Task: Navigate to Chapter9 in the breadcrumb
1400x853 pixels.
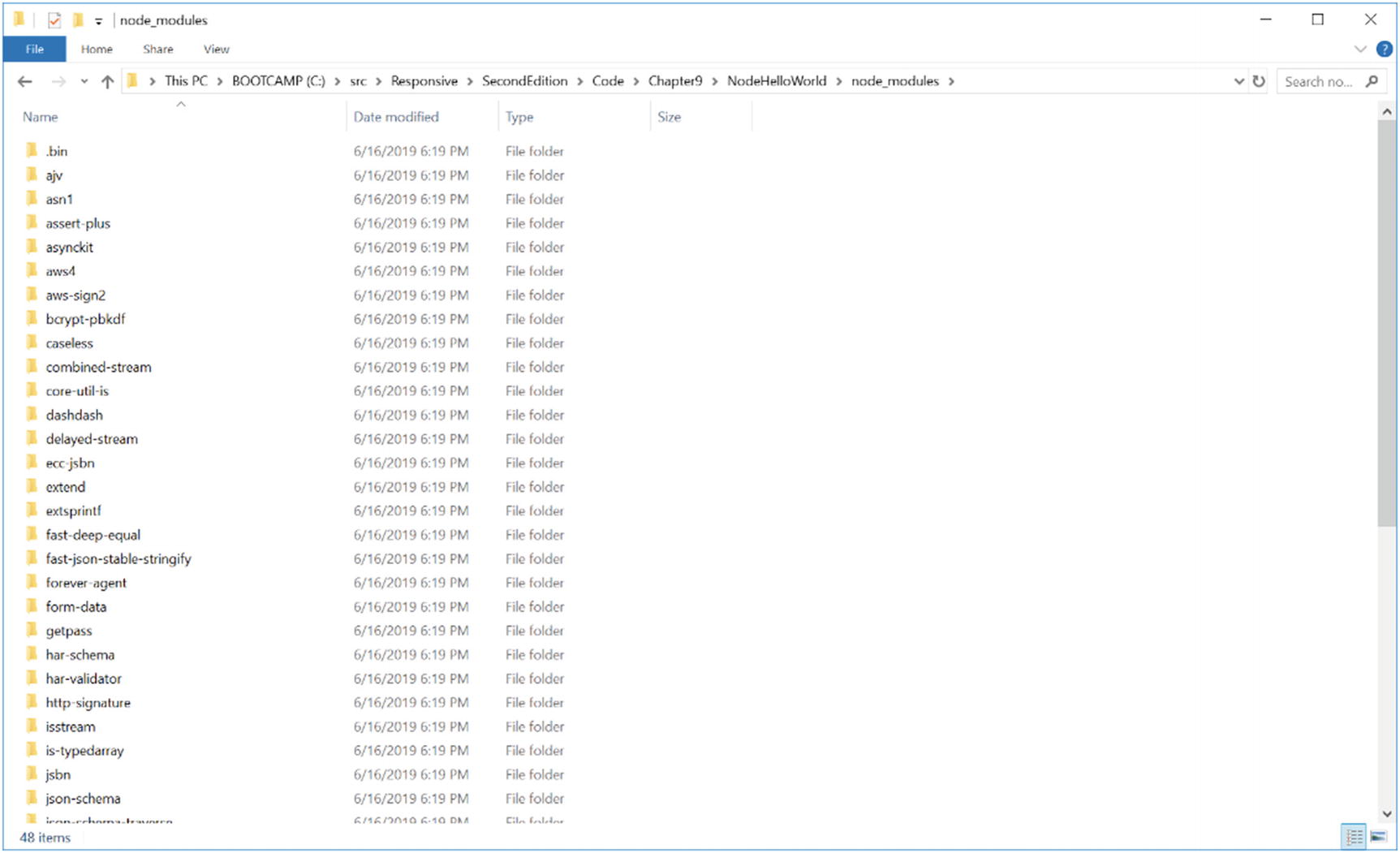Action: [675, 81]
